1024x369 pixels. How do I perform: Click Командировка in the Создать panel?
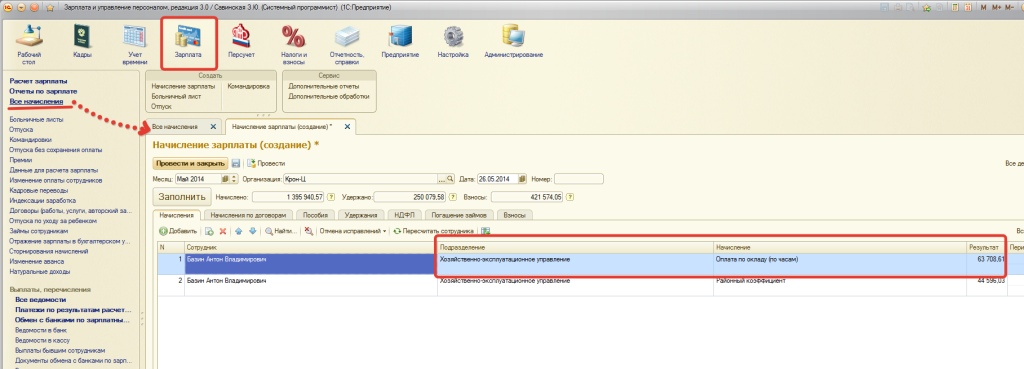coord(249,86)
